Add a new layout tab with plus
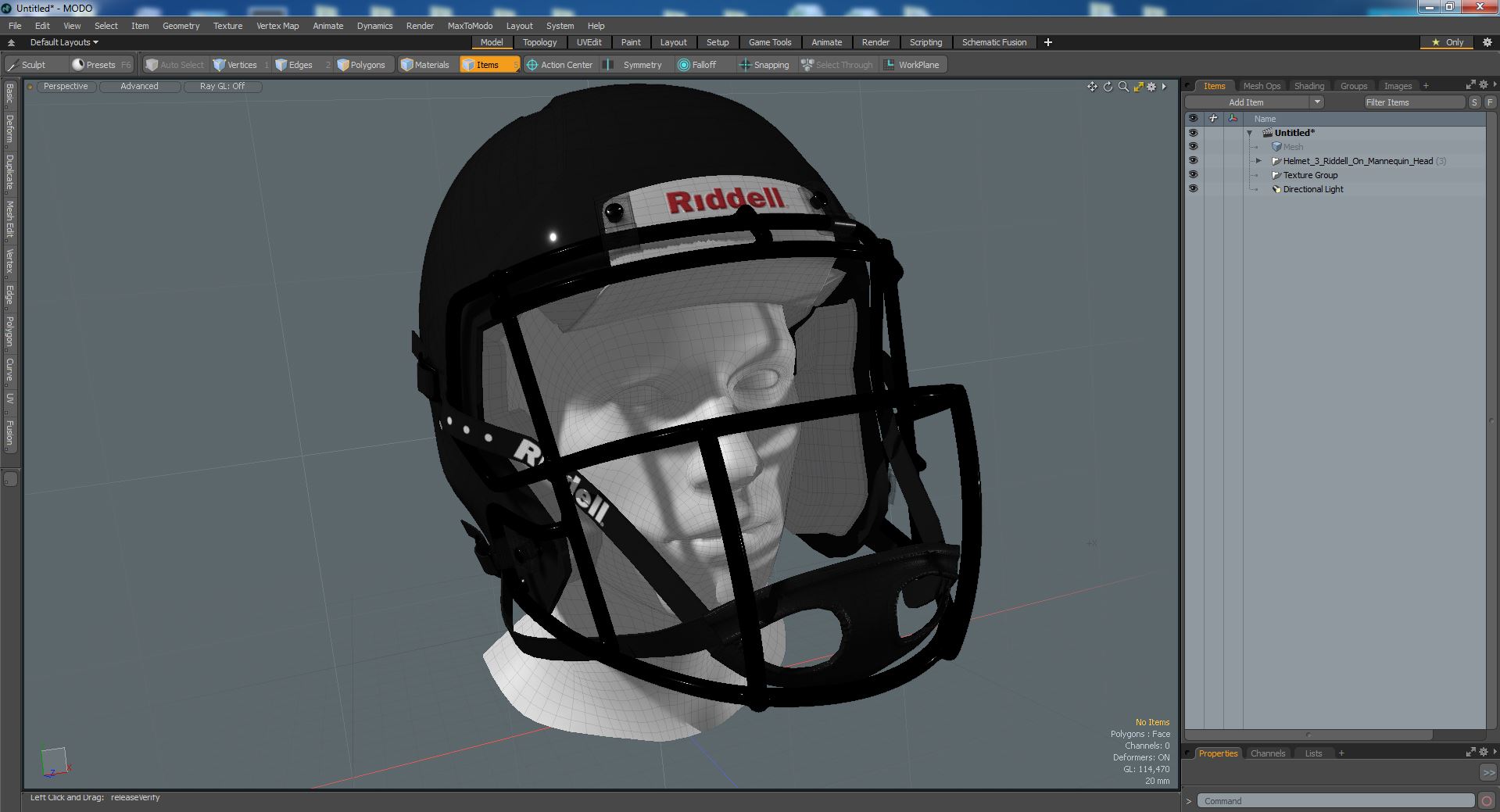This screenshot has height=812, width=1500. point(1048,42)
